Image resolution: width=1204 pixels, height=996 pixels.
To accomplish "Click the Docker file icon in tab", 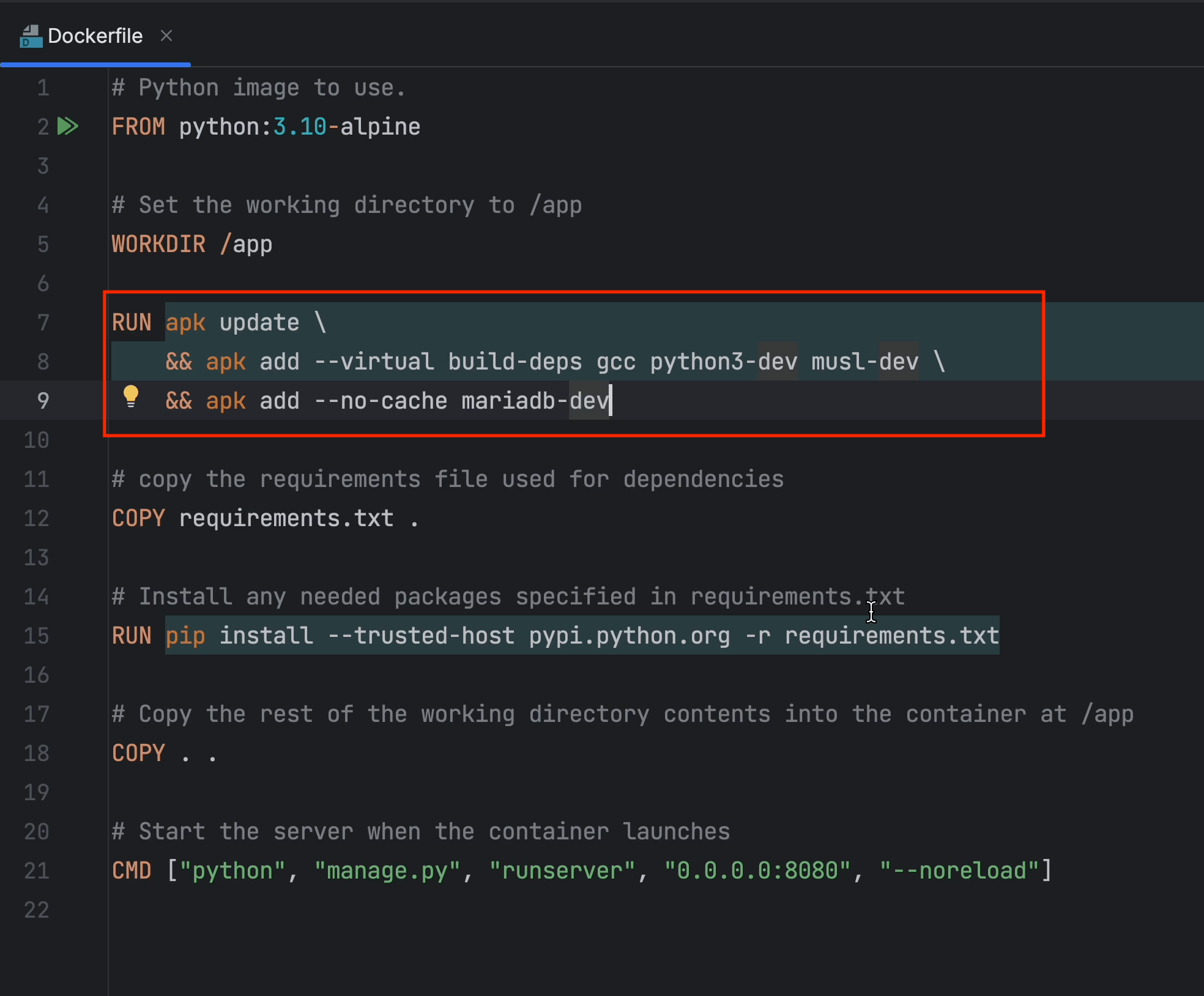I will click(x=31, y=36).
